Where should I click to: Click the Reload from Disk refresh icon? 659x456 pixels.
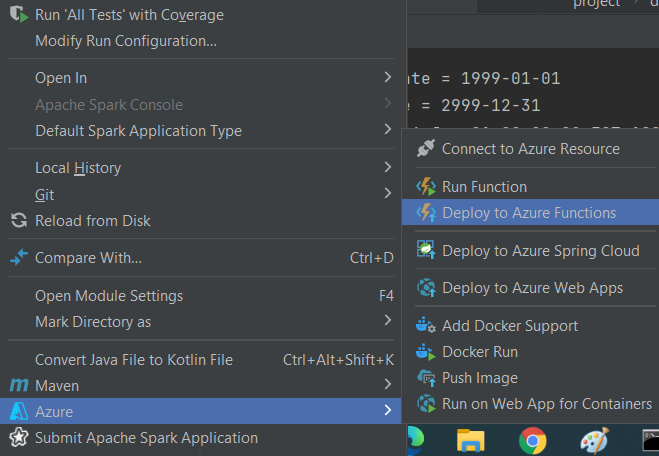pos(19,220)
